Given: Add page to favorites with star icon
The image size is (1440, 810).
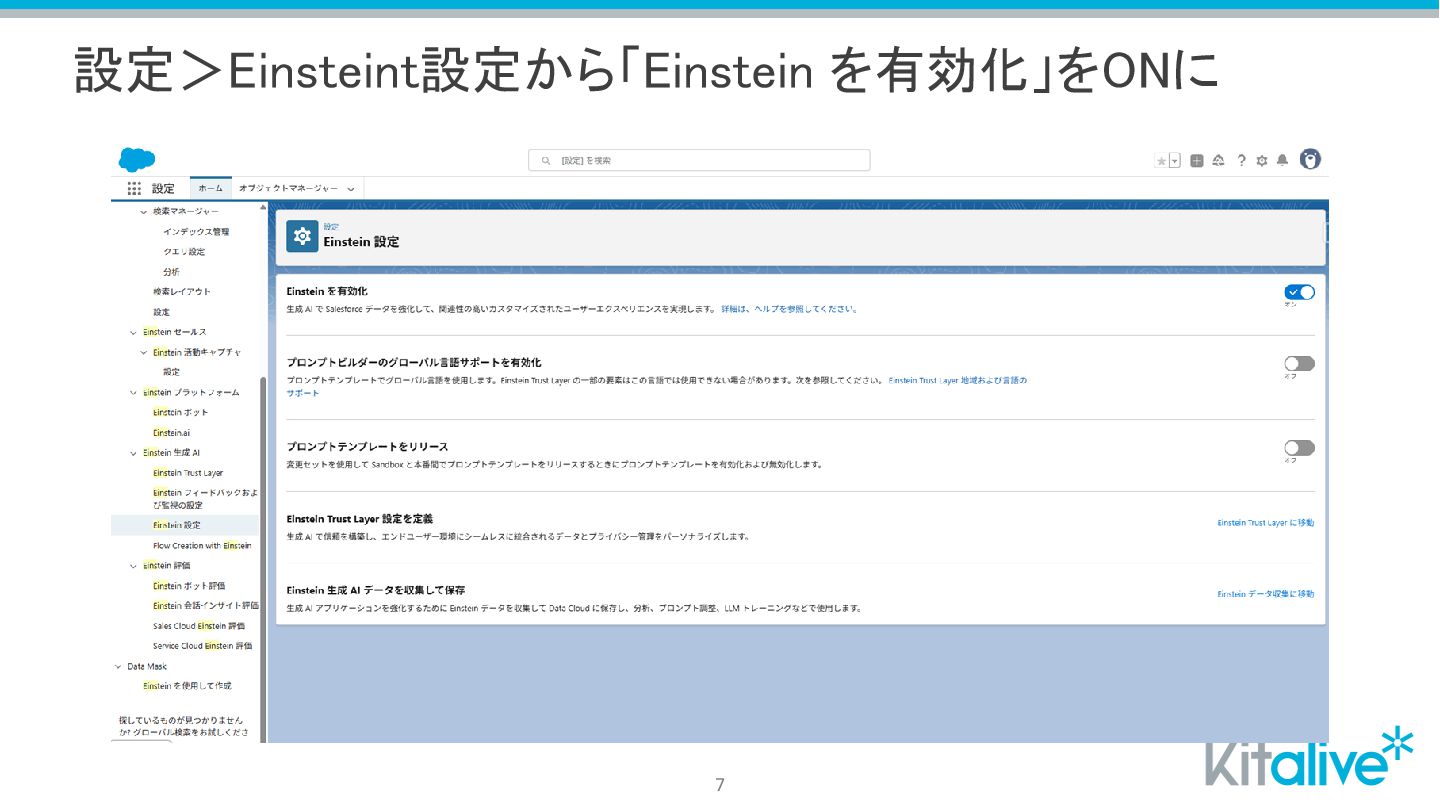Looking at the screenshot, I should tap(1161, 160).
